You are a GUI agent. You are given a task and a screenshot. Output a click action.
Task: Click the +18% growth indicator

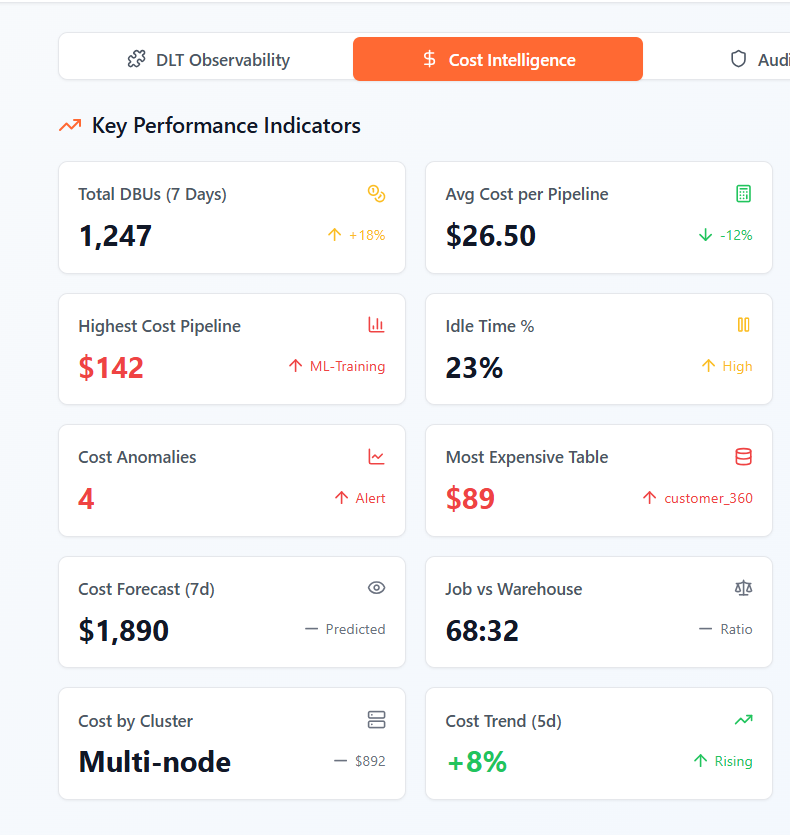355,235
